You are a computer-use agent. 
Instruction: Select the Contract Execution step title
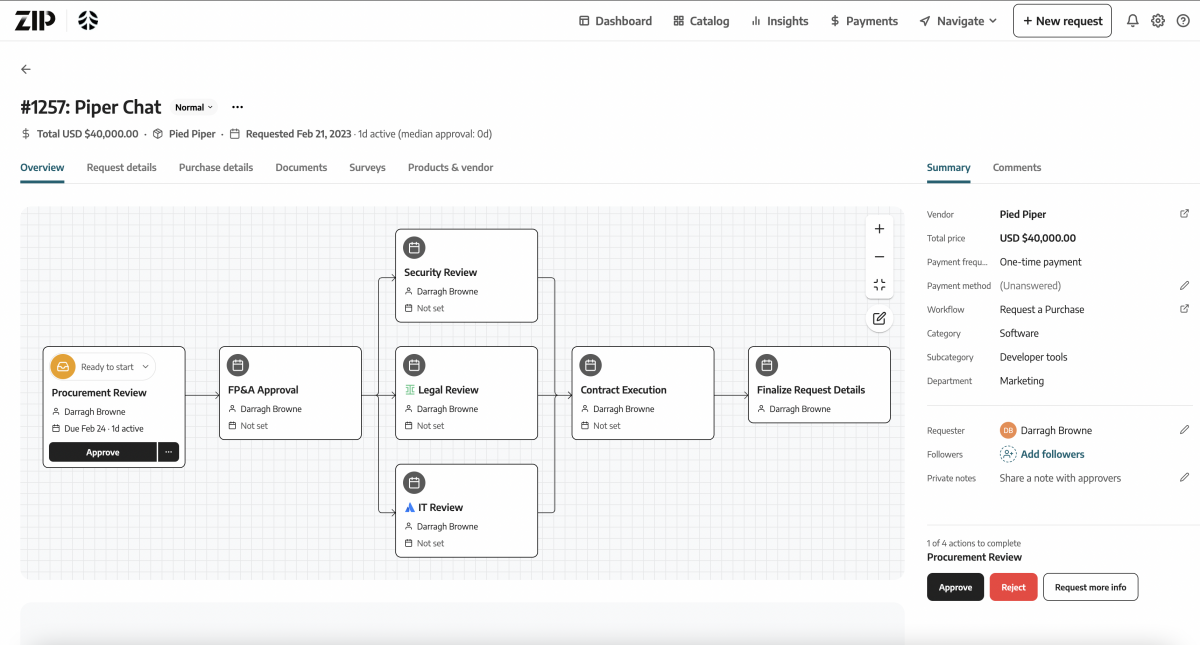[x=623, y=390]
